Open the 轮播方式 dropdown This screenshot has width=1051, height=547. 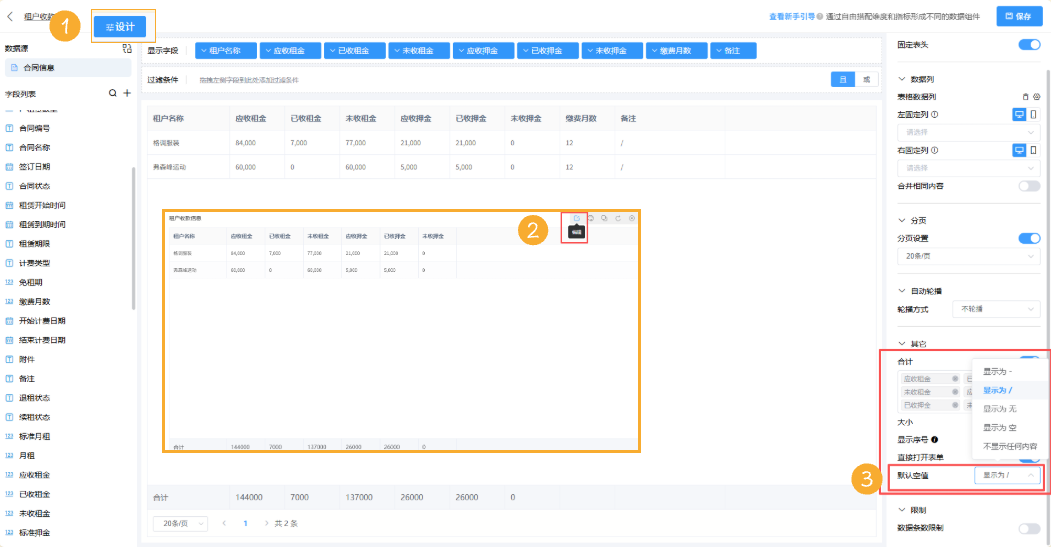pos(998,310)
